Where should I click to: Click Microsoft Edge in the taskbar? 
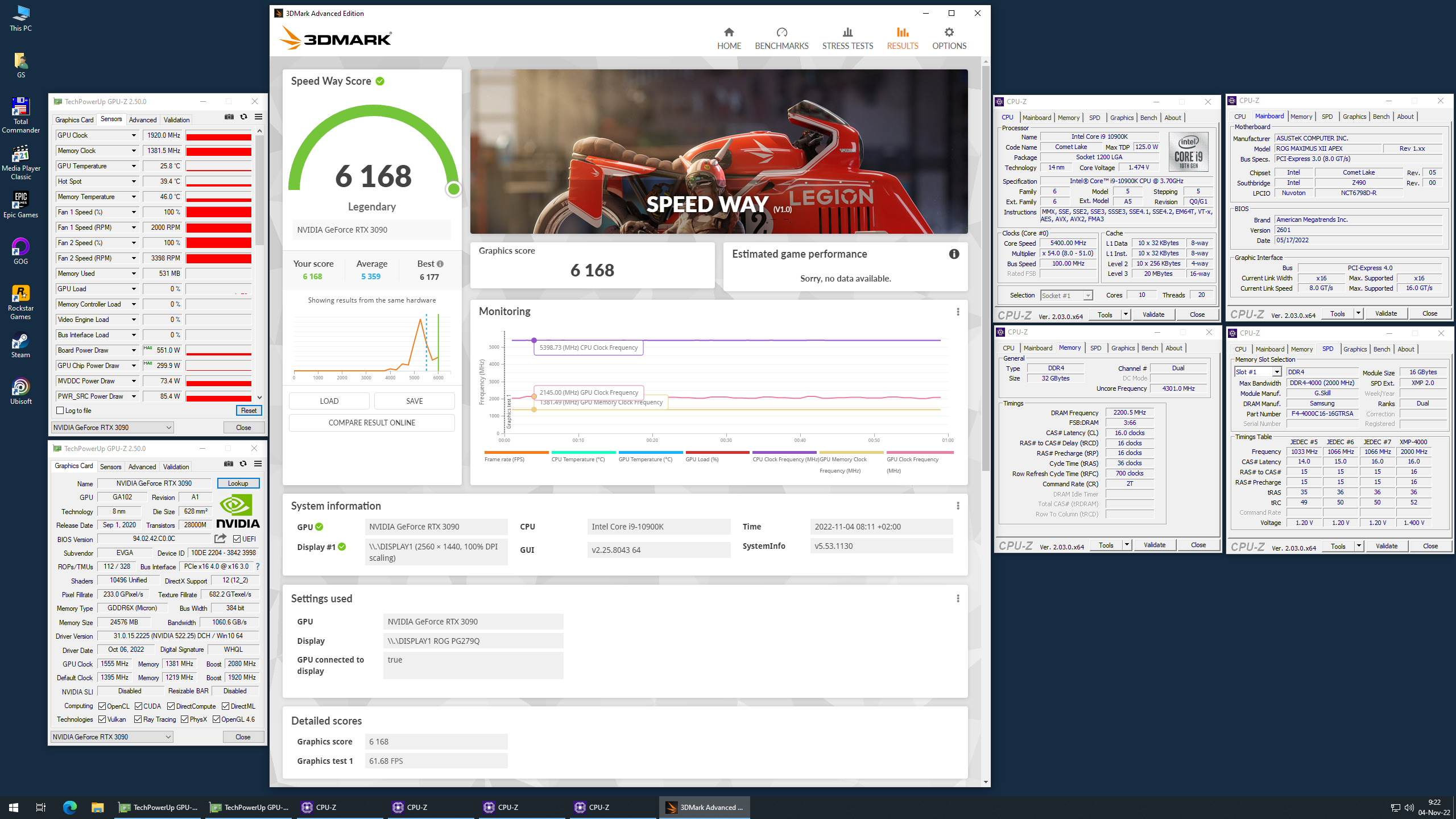pyautogui.click(x=69, y=807)
